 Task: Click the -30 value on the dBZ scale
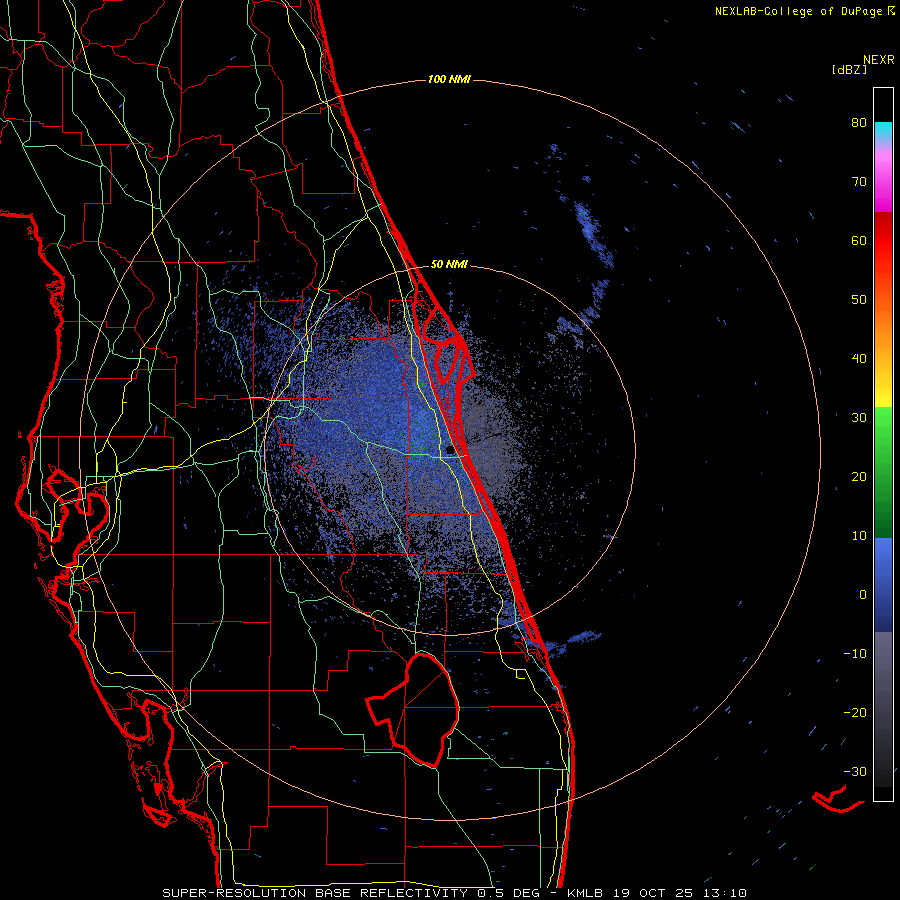[855, 771]
